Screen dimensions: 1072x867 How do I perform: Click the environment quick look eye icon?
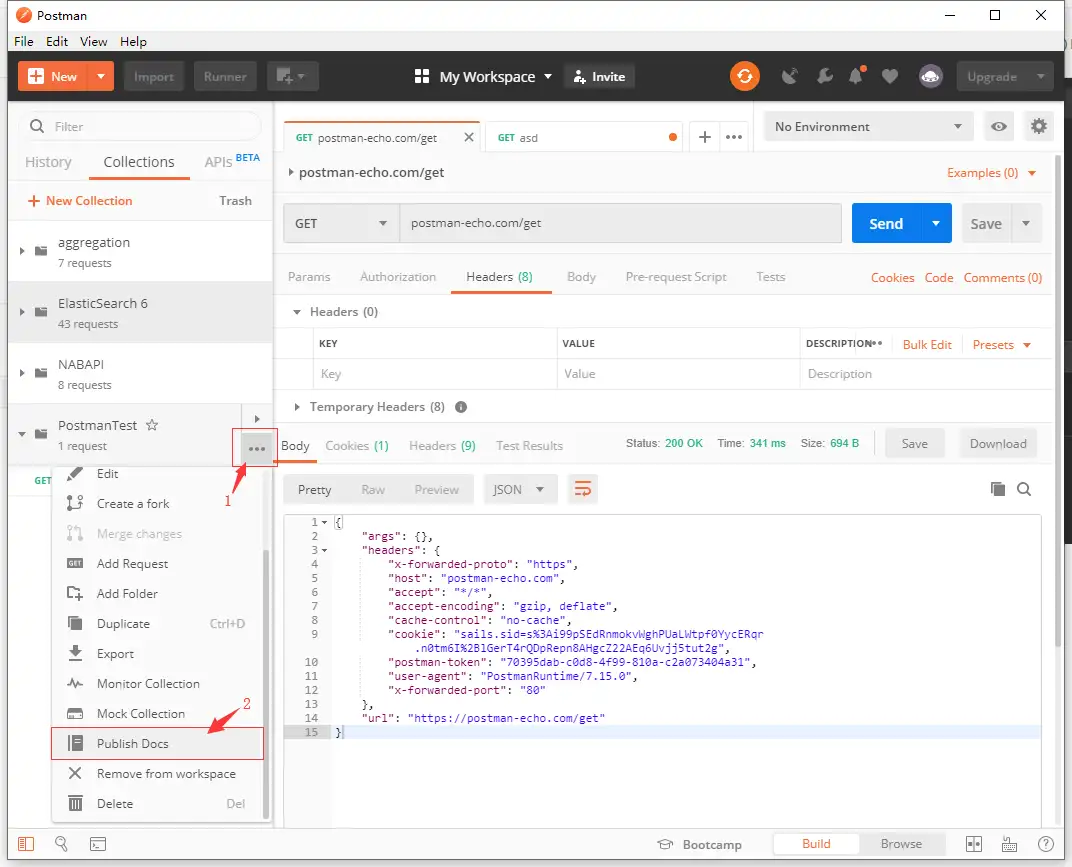coord(998,127)
